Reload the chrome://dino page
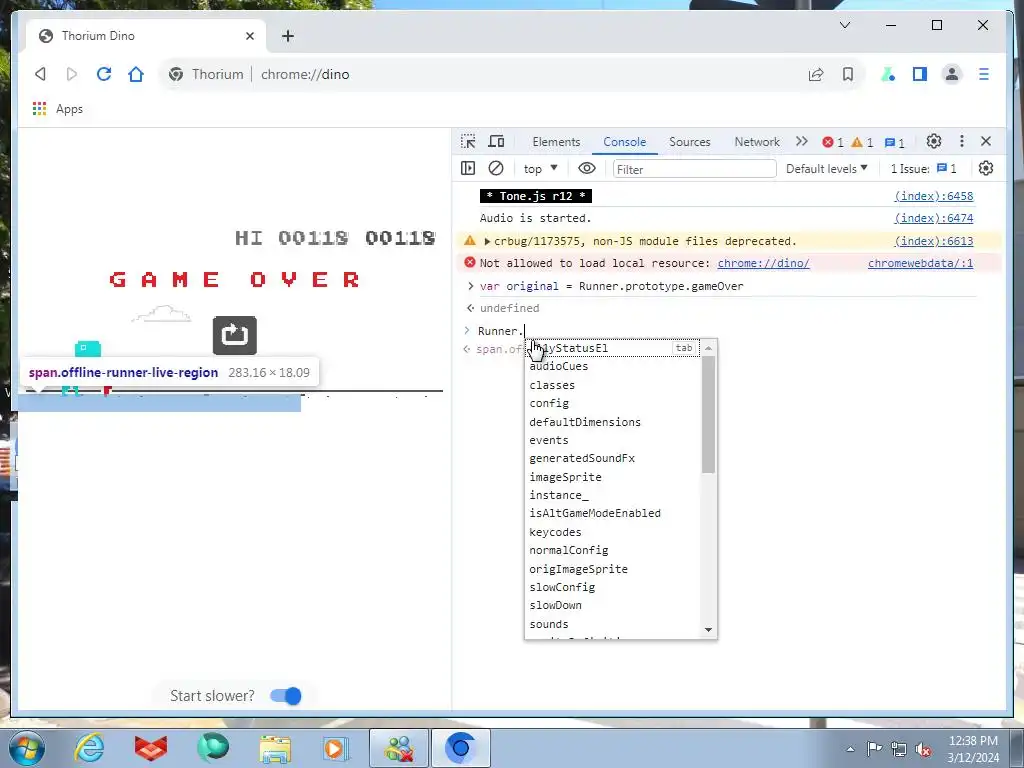1024x768 pixels. (x=104, y=74)
